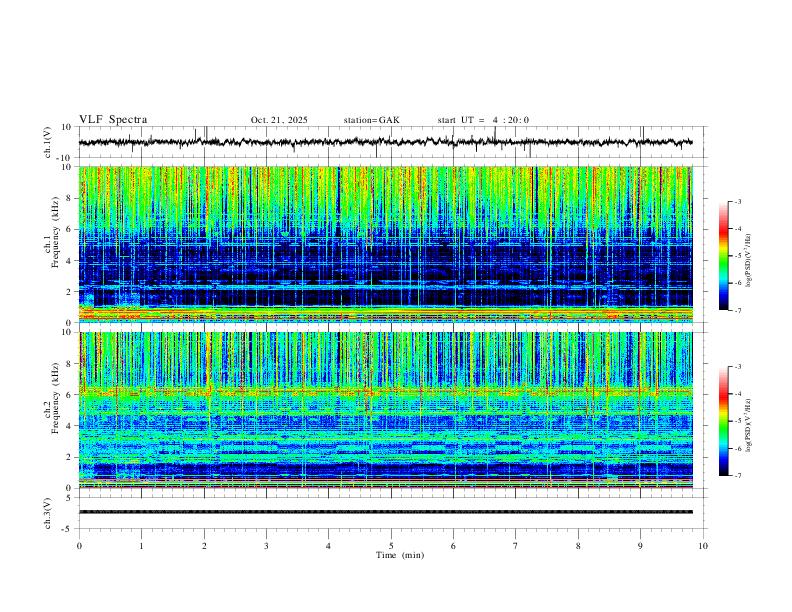Click the '-5' tick on the upper color bar

738,256
